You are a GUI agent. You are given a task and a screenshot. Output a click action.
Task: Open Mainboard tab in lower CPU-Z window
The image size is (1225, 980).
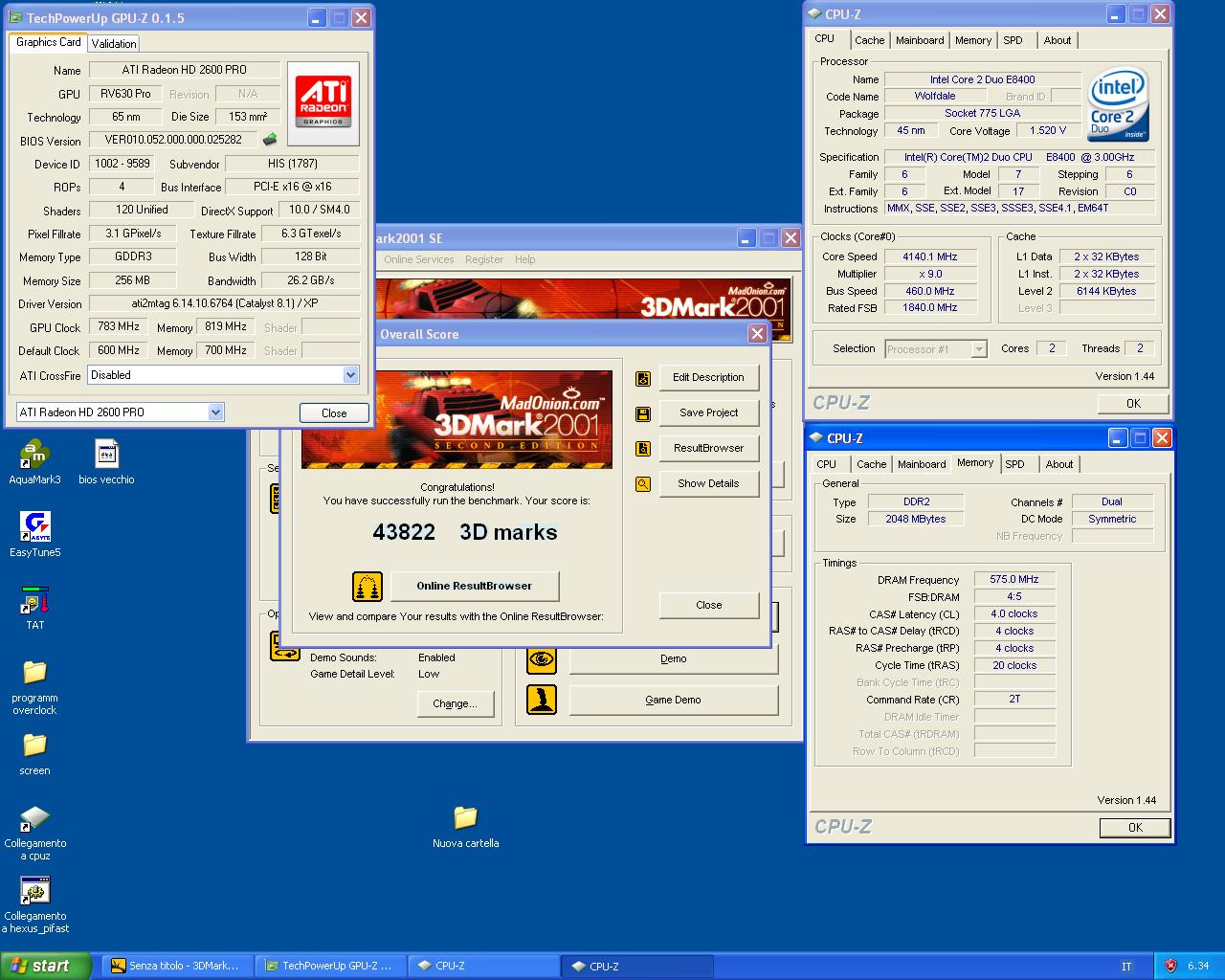pos(922,464)
